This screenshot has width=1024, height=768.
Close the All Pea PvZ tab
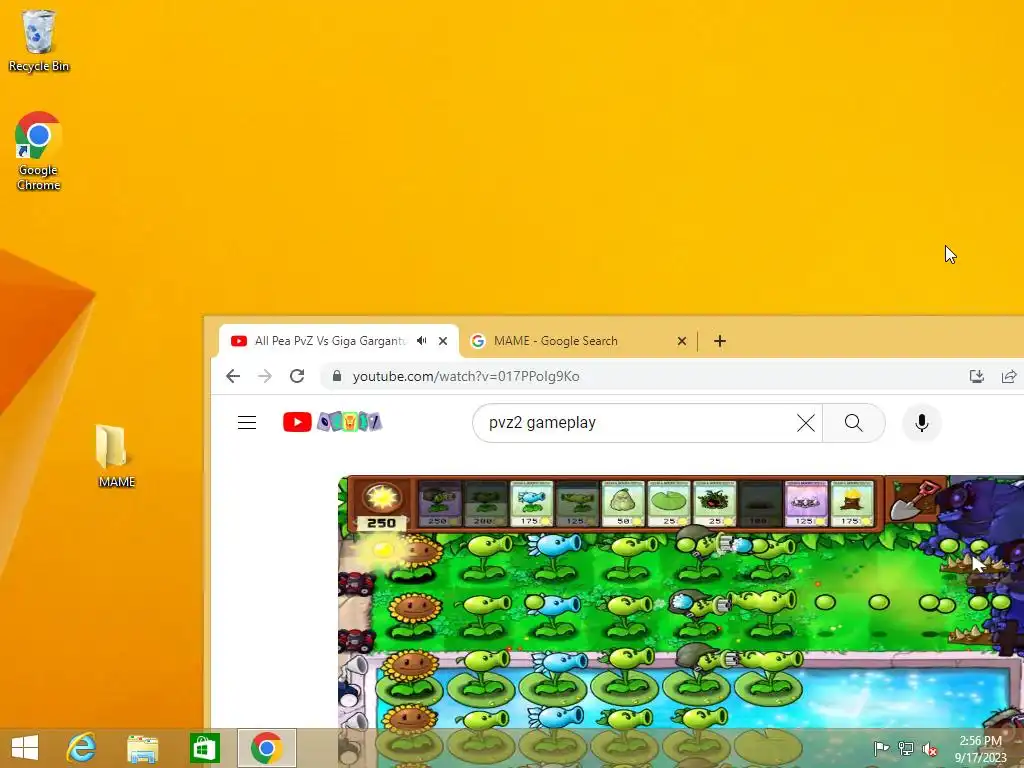pos(443,341)
